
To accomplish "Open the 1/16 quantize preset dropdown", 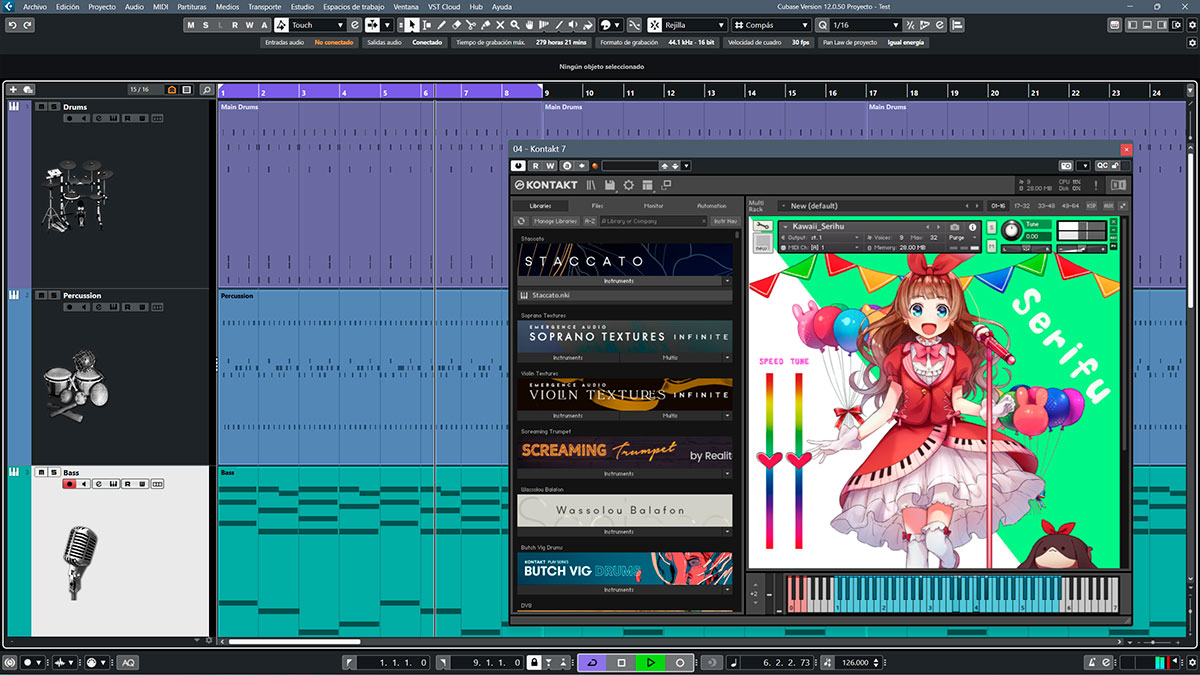I will click(x=866, y=25).
